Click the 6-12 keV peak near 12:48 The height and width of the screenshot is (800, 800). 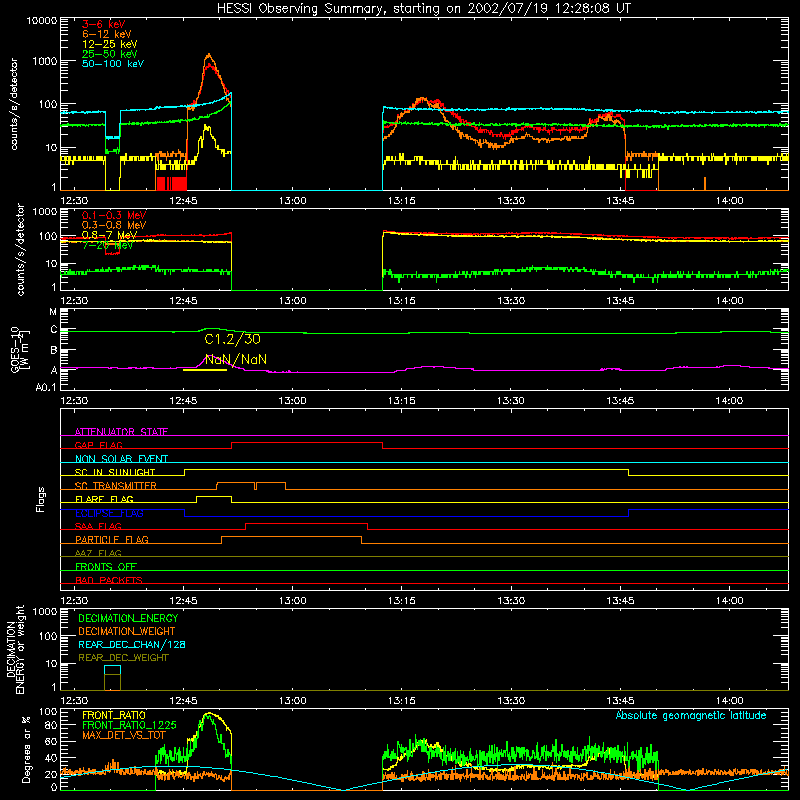tap(208, 55)
